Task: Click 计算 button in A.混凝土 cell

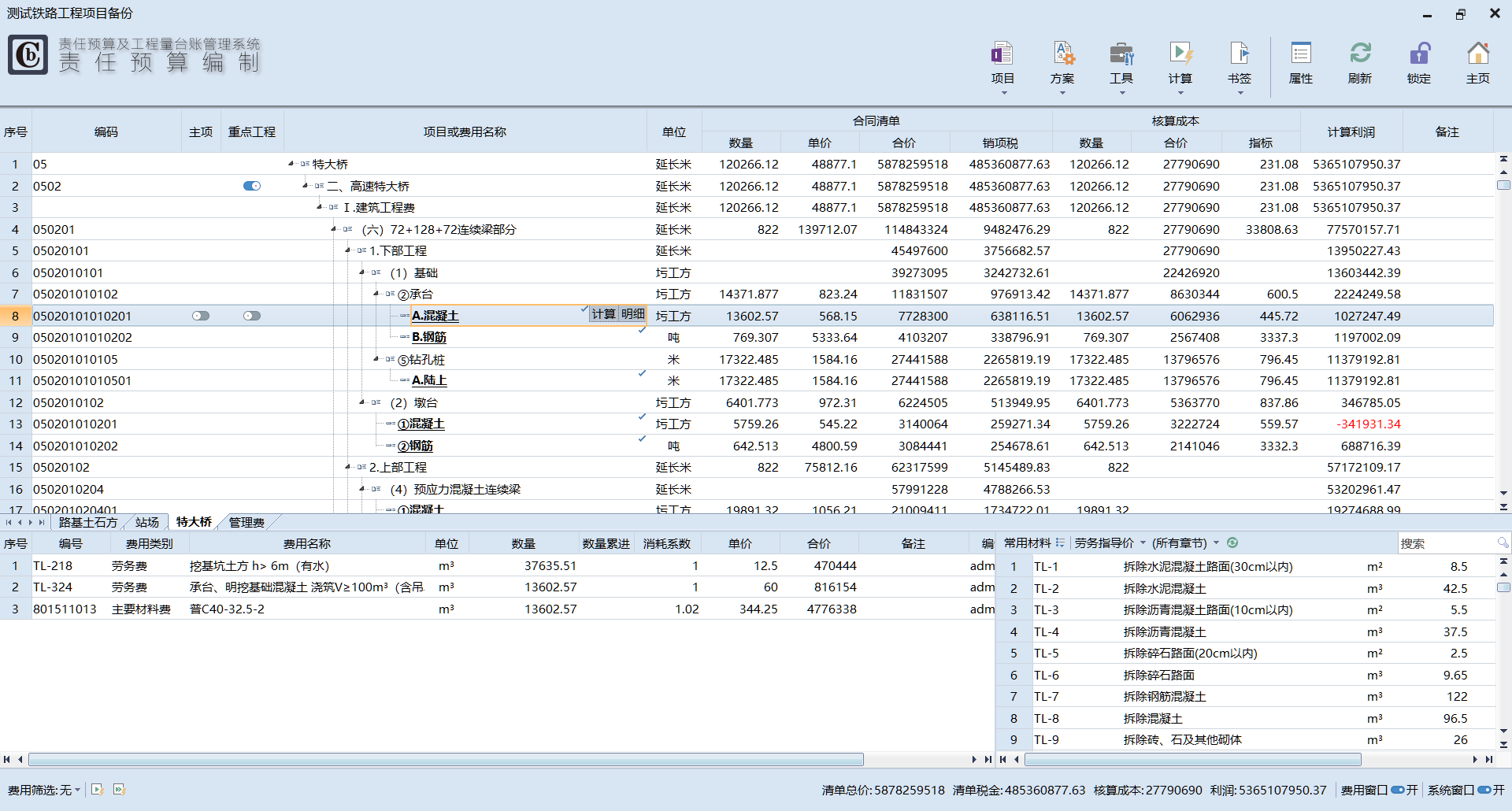Action: [603, 314]
